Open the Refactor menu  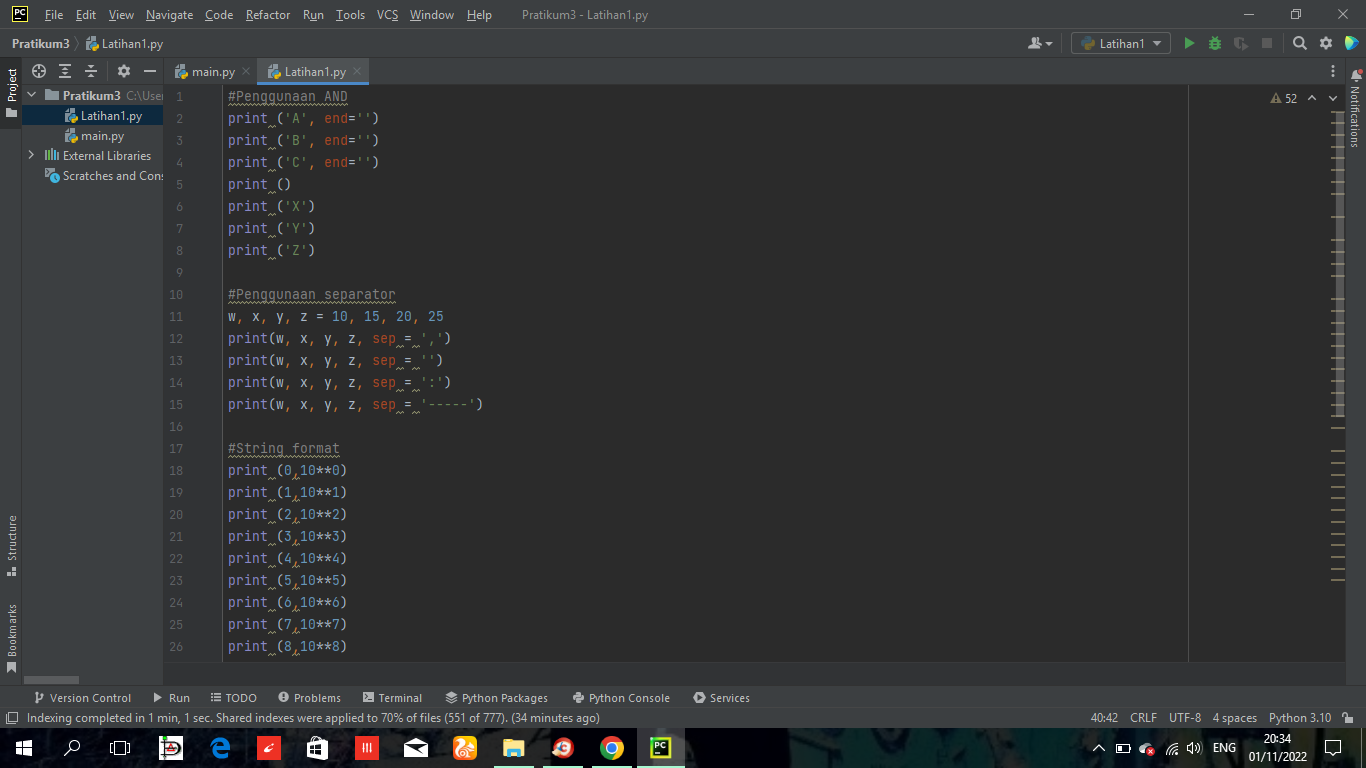[x=268, y=15]
